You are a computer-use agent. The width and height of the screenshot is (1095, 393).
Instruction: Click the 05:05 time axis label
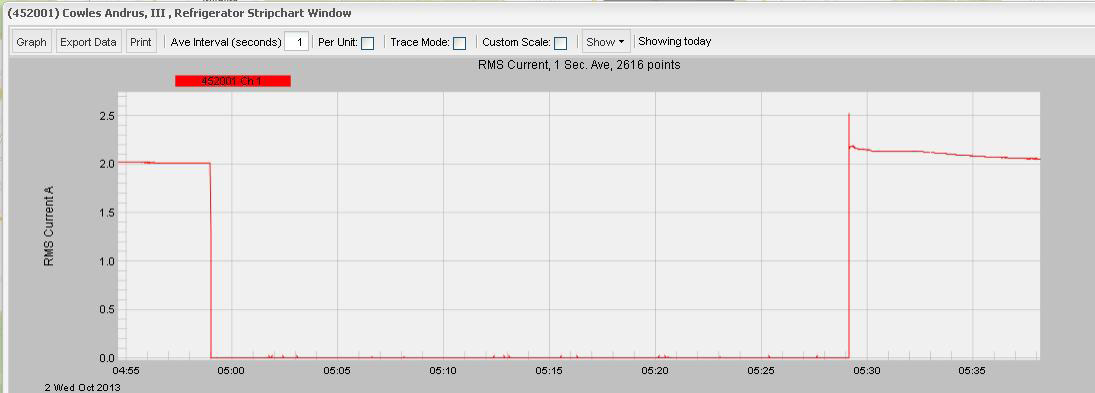tap(337, 371)
